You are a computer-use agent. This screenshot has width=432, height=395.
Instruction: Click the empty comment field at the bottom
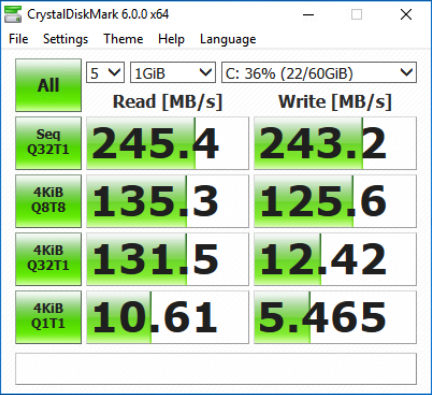tap(216, 369)
